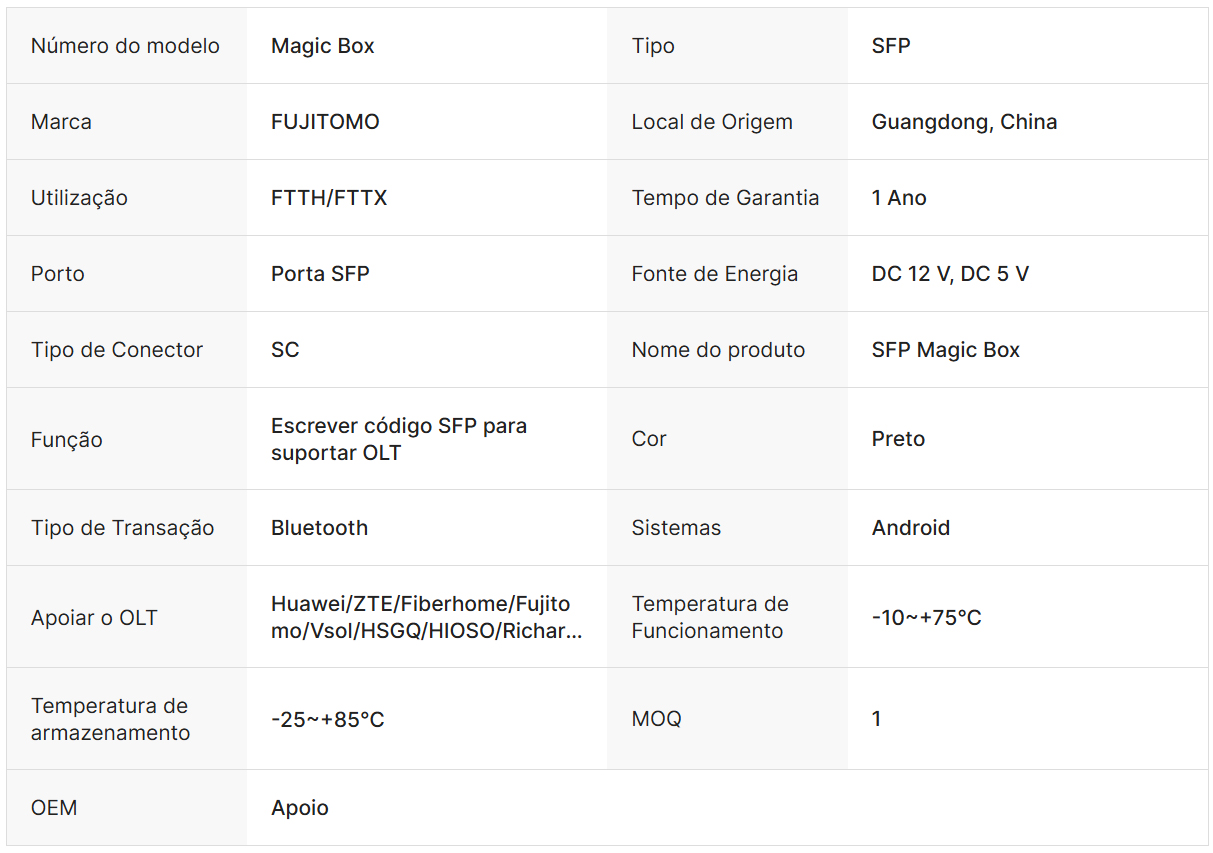
Task: Click the '-10~+75°C' operating temperature value
Action: tap(926, 617)
